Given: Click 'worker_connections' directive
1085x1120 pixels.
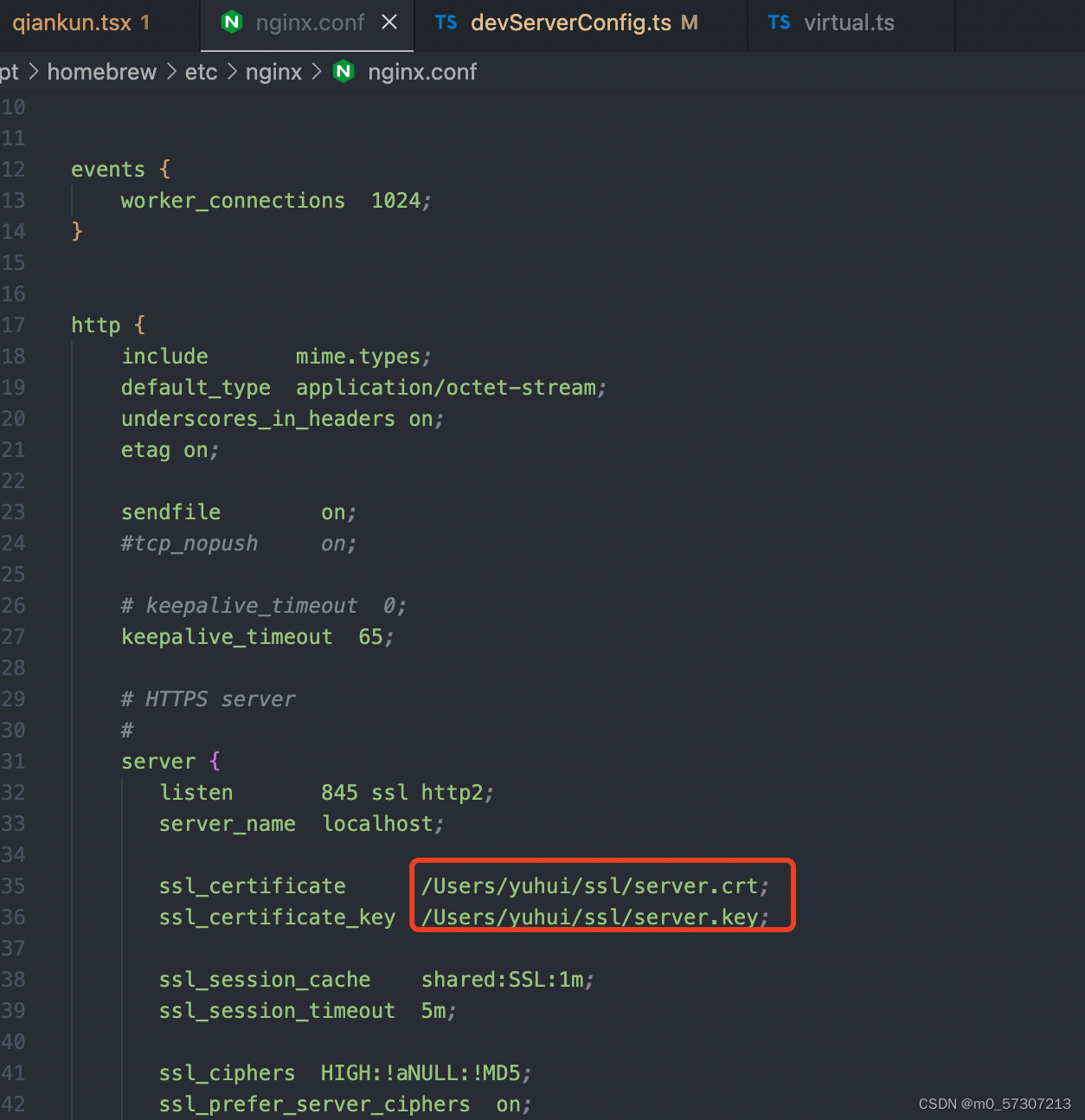Looking at the screenshot, I should pos(233,201).
